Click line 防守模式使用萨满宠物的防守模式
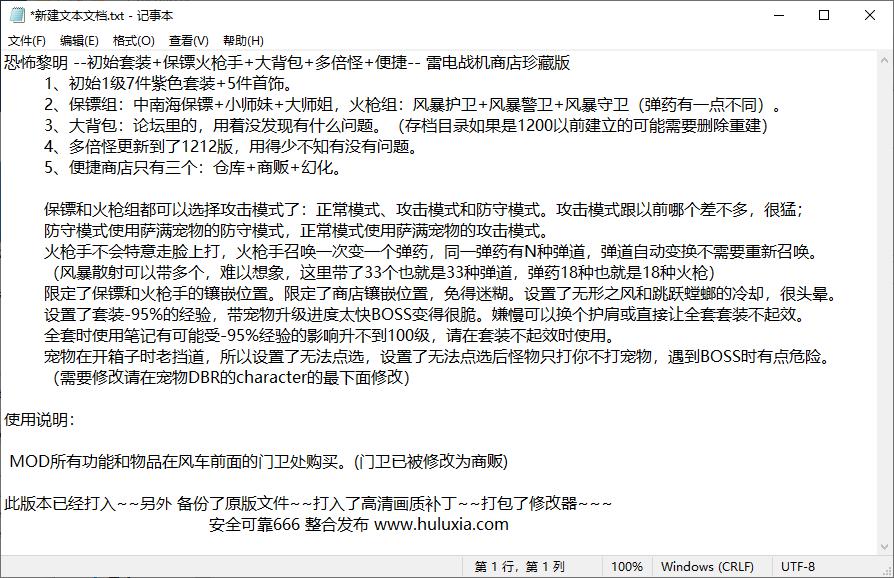 [297, 231]
